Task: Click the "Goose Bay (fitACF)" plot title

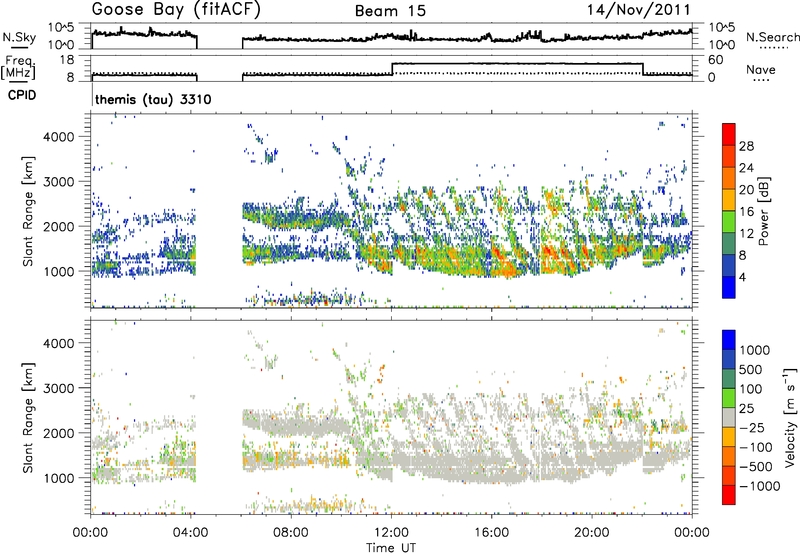Action: click(x=176, y=9)
